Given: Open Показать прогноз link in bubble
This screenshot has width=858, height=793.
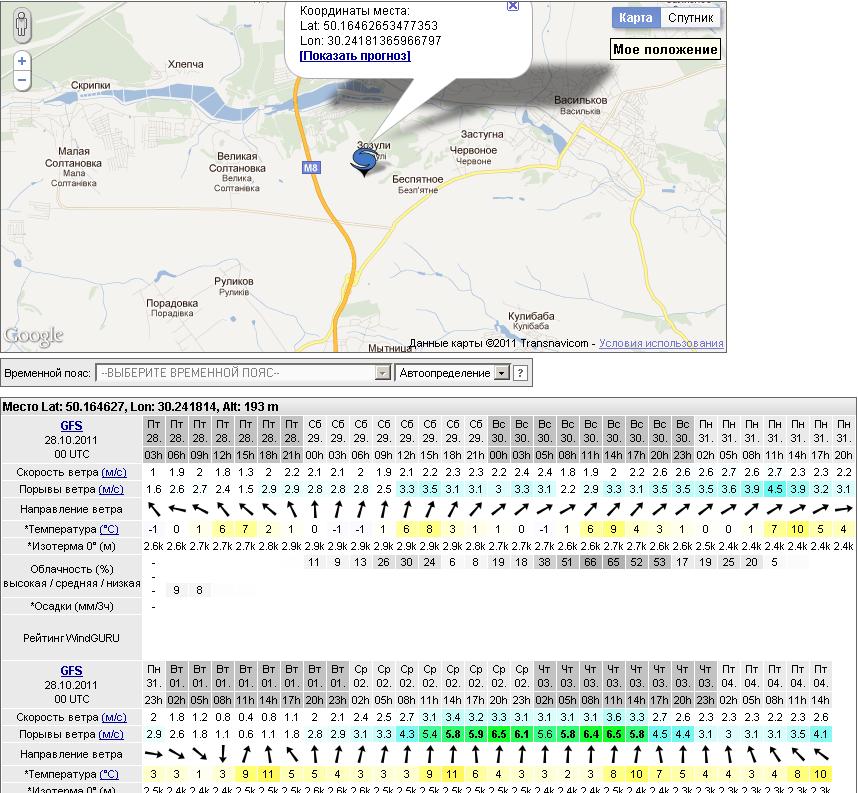Looking at the screenshot, I should (355, 56).
